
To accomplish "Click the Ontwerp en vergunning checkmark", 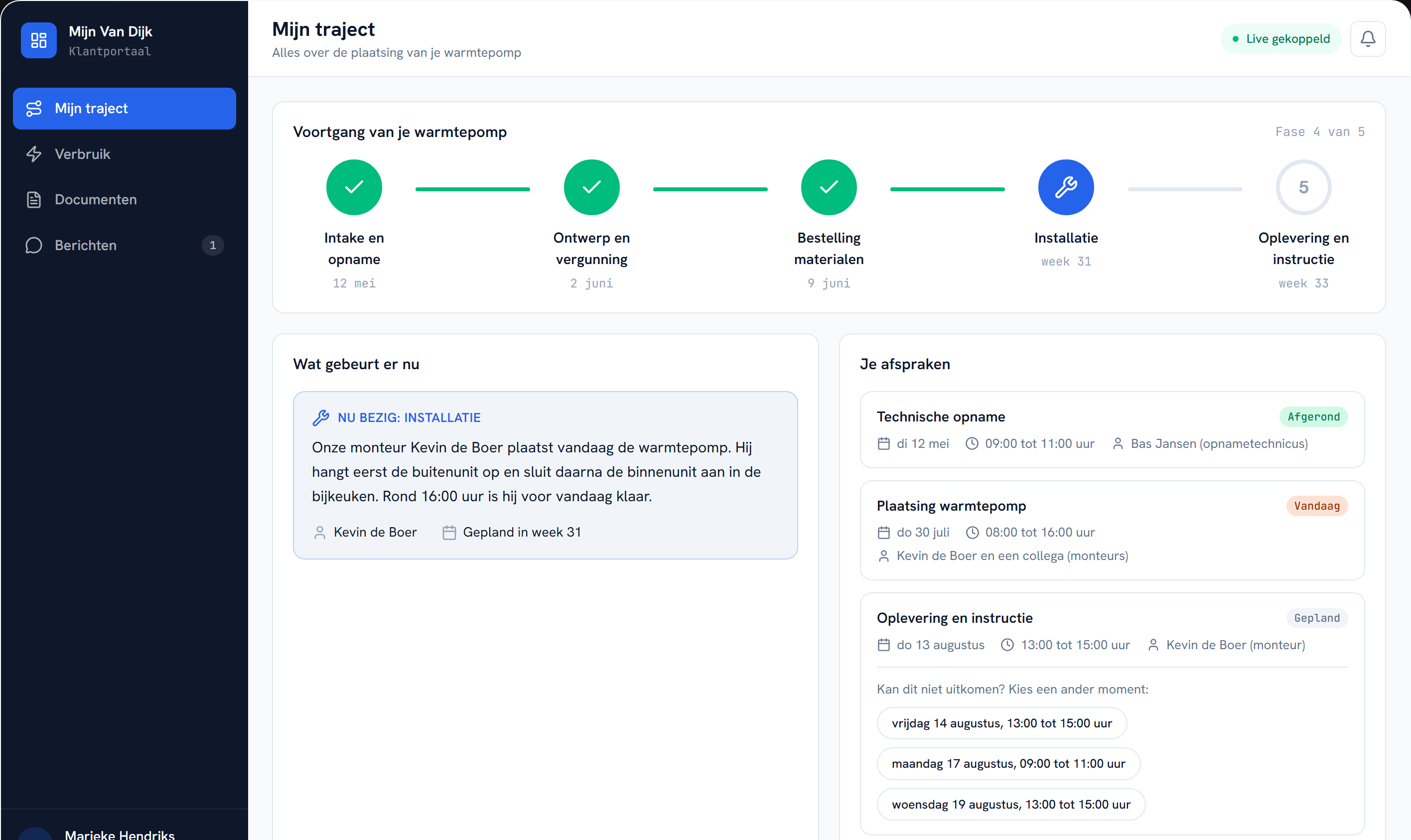I will pos(591,187).
